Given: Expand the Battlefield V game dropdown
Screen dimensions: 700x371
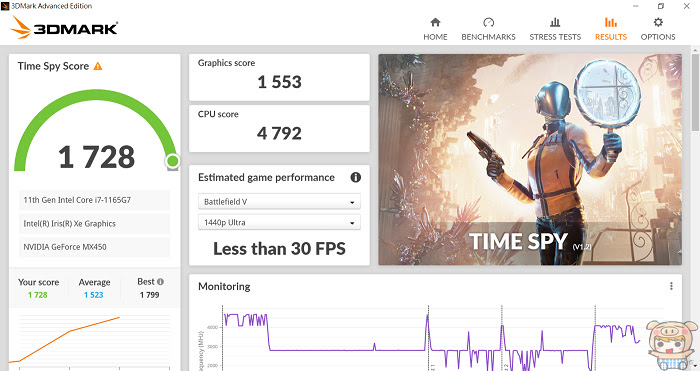Looking at the screenshot, I should (x=279, y=202).
